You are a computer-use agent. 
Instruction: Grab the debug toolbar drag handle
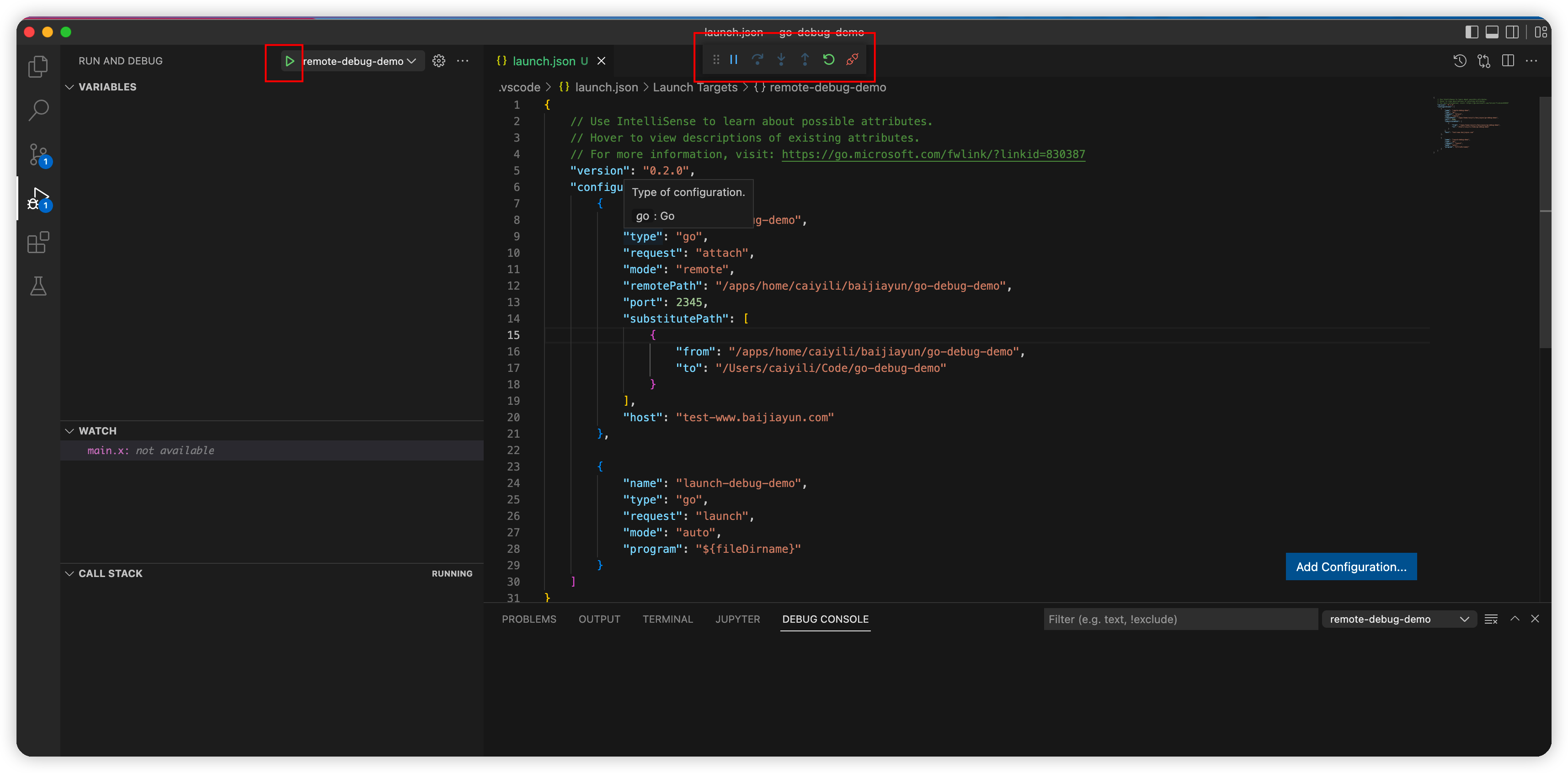click(716, 59)
